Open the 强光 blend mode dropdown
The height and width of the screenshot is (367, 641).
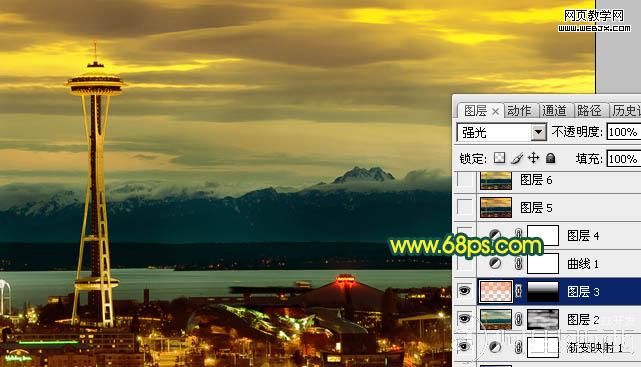pos(502,132)
